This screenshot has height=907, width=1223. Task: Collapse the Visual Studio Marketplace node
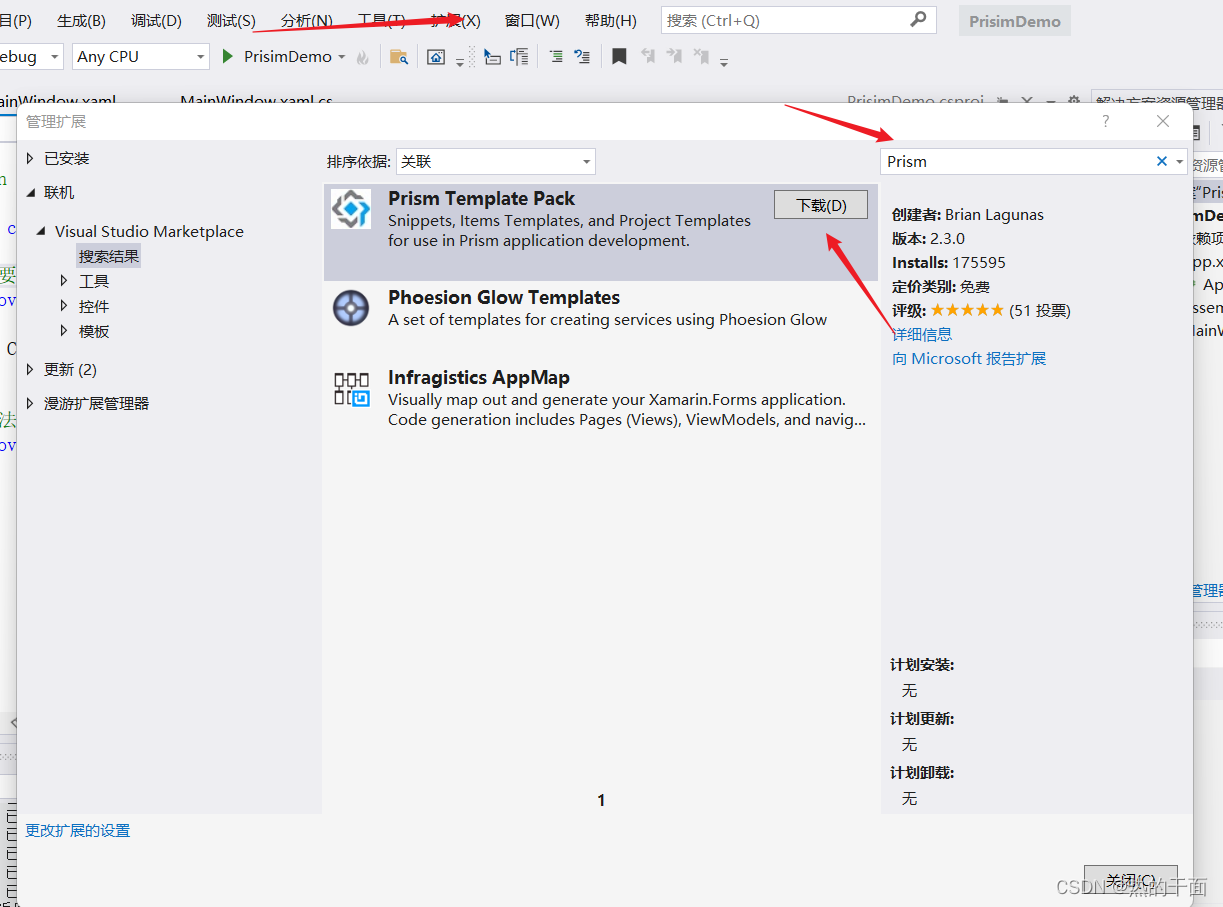click(42, 231)
